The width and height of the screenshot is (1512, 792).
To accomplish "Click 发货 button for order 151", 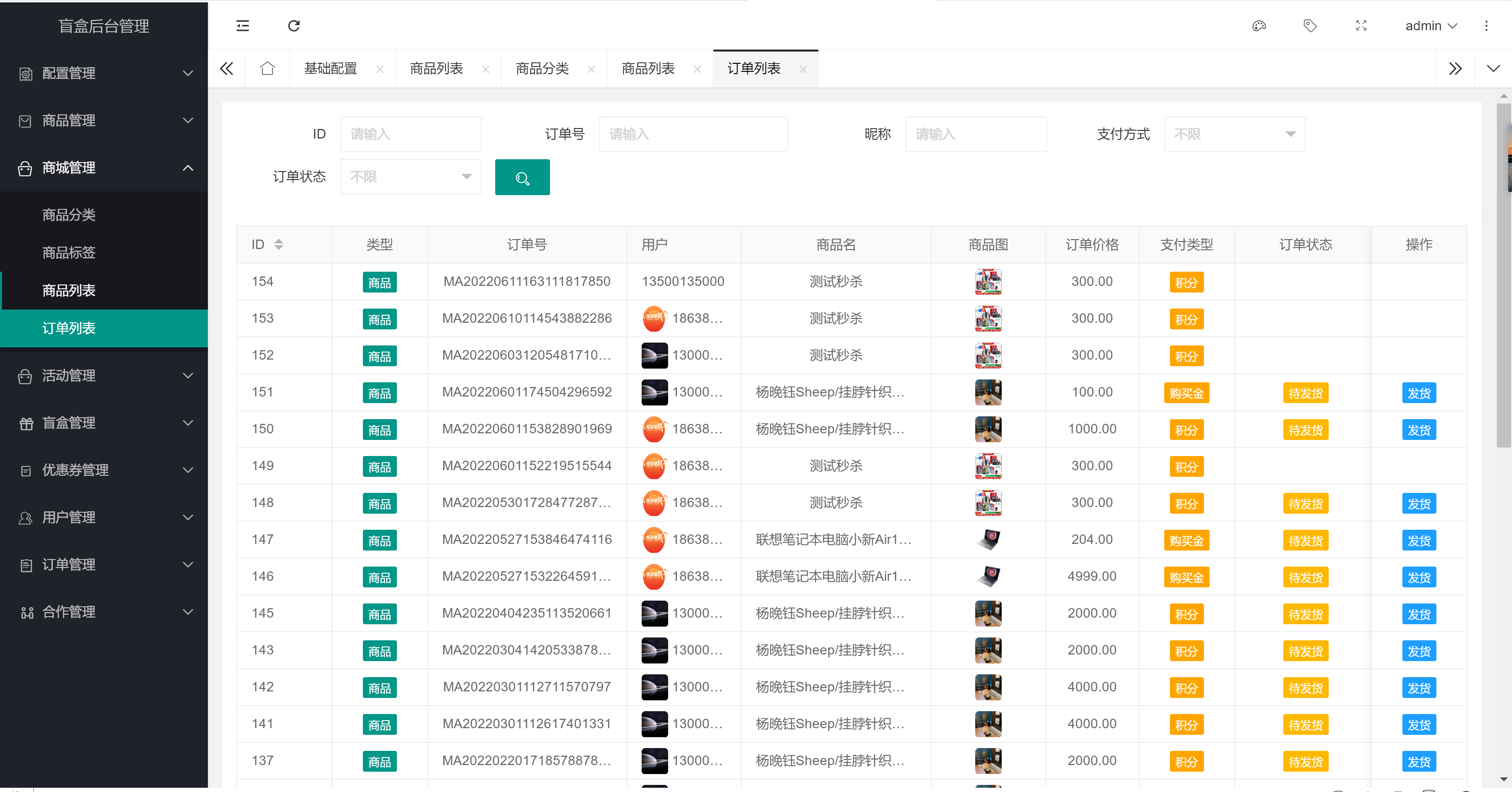I will [x=1419, y=392].
